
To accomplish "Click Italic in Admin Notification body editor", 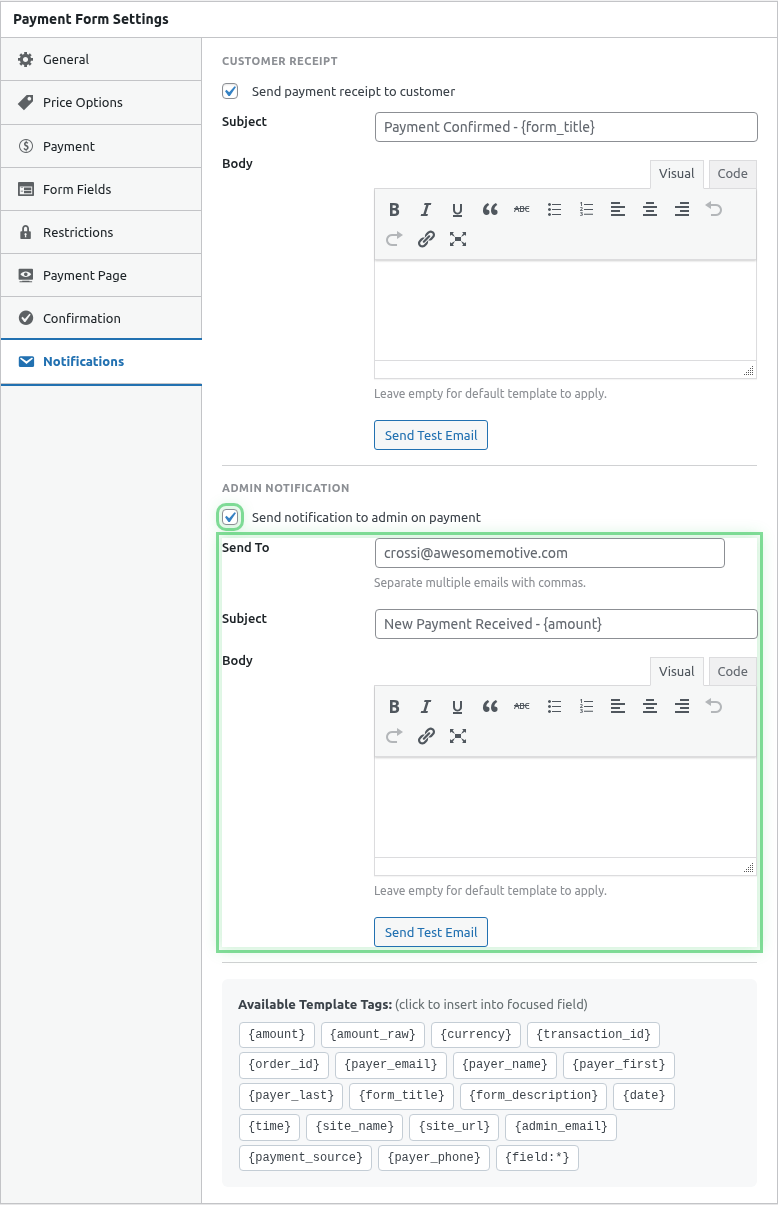I will pos(426,706).
